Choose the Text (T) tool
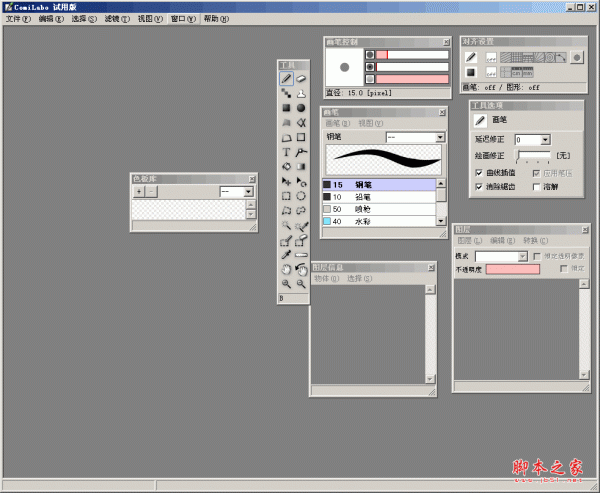Viewport: 600px width, 493px height. coord(286,152)
